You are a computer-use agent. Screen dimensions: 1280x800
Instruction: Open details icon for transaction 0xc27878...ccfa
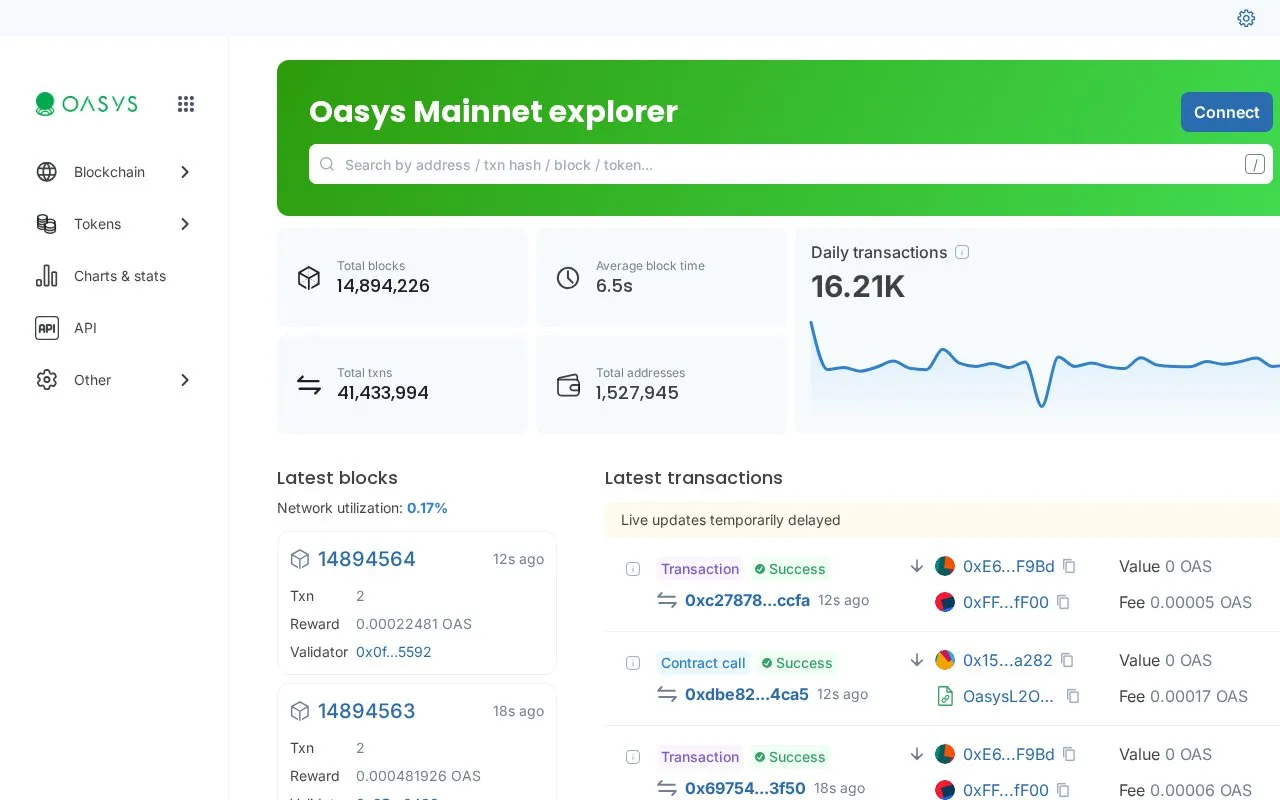(x=633, y=569)
